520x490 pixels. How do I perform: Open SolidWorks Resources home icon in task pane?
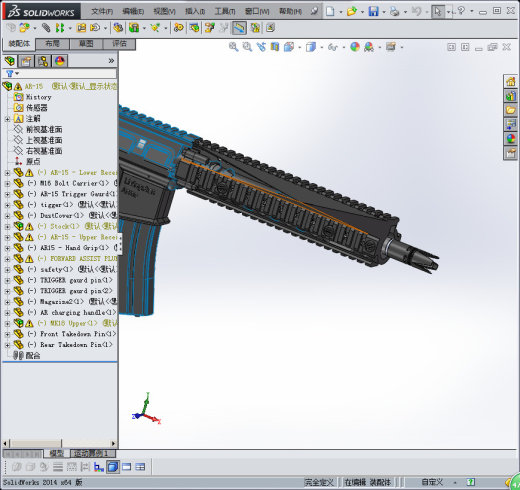[510, 81]
